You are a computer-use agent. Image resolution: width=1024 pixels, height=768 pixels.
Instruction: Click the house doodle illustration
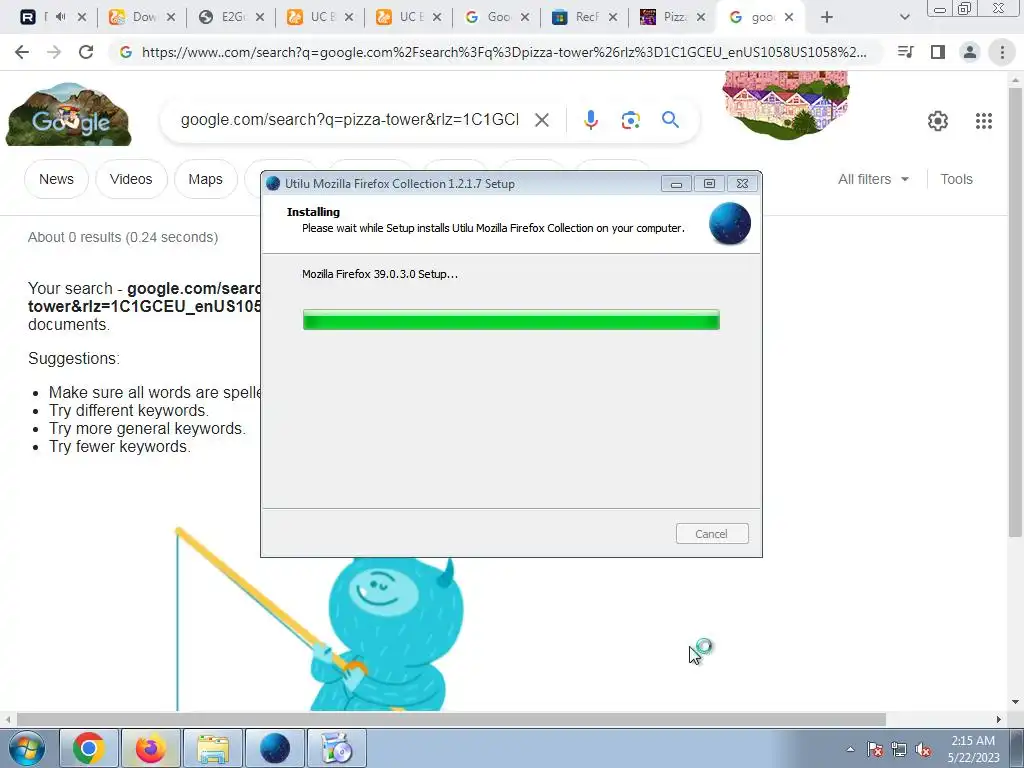786,104
